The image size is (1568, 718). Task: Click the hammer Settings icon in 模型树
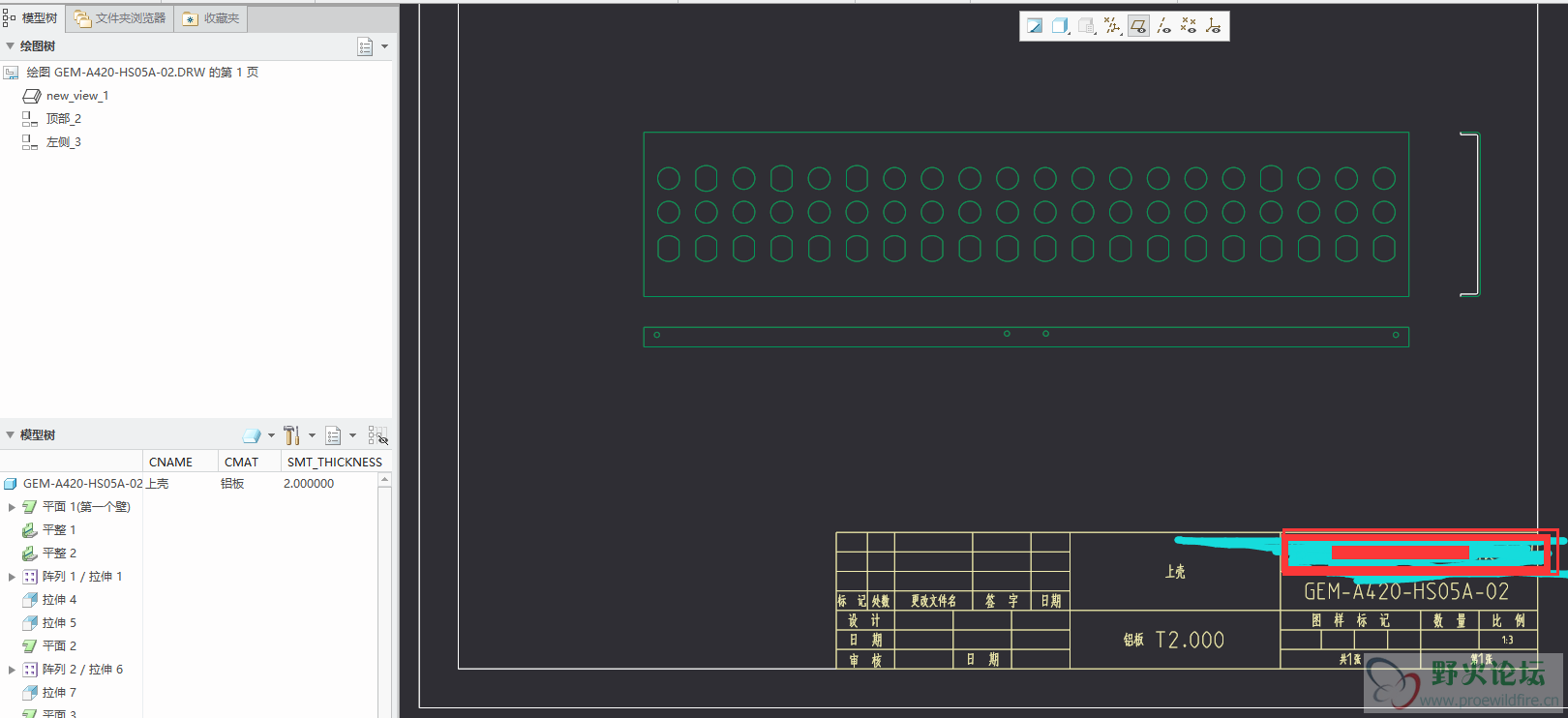tap(291, 435)
